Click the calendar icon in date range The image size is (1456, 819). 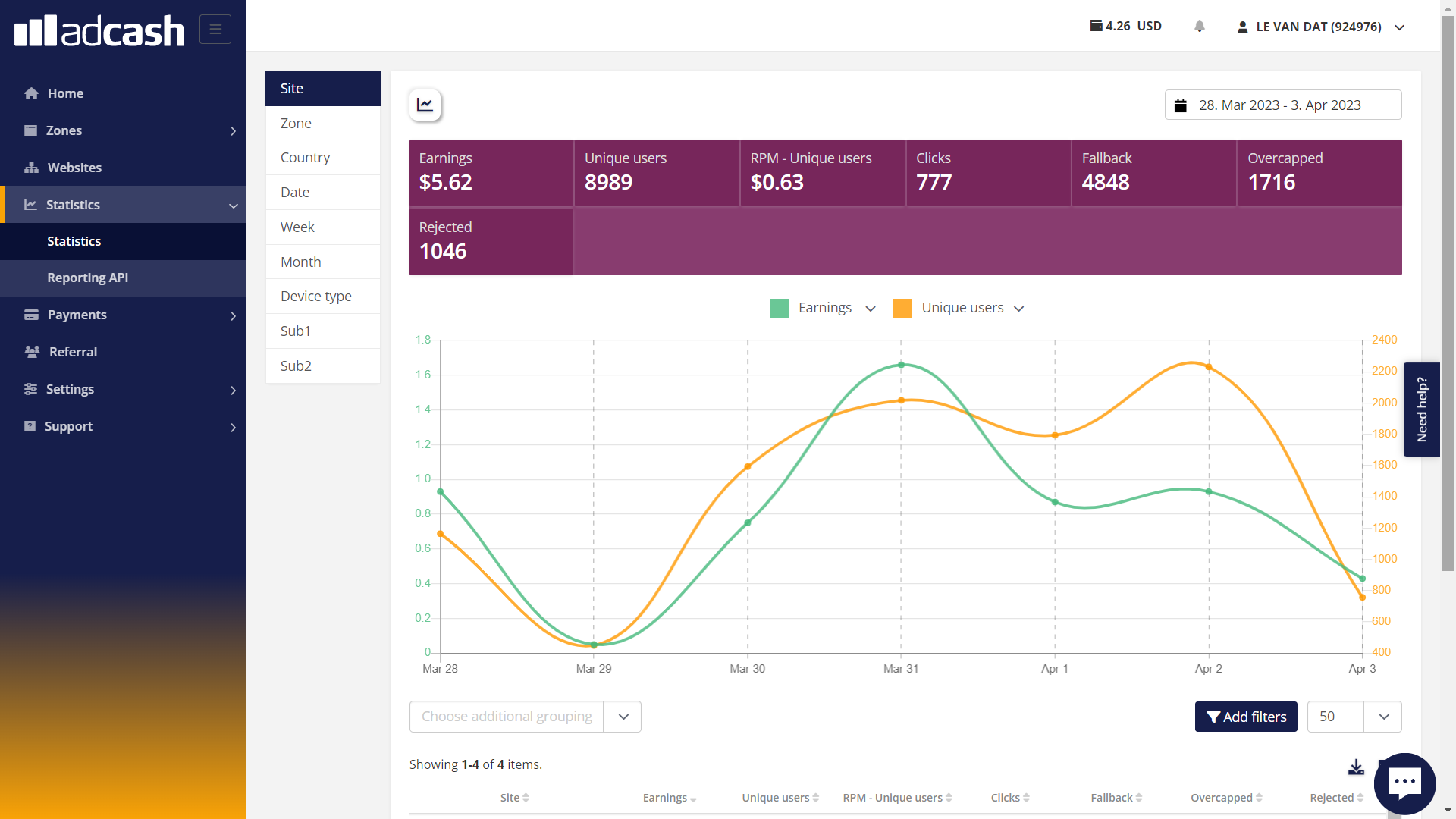pos(1181,105)
